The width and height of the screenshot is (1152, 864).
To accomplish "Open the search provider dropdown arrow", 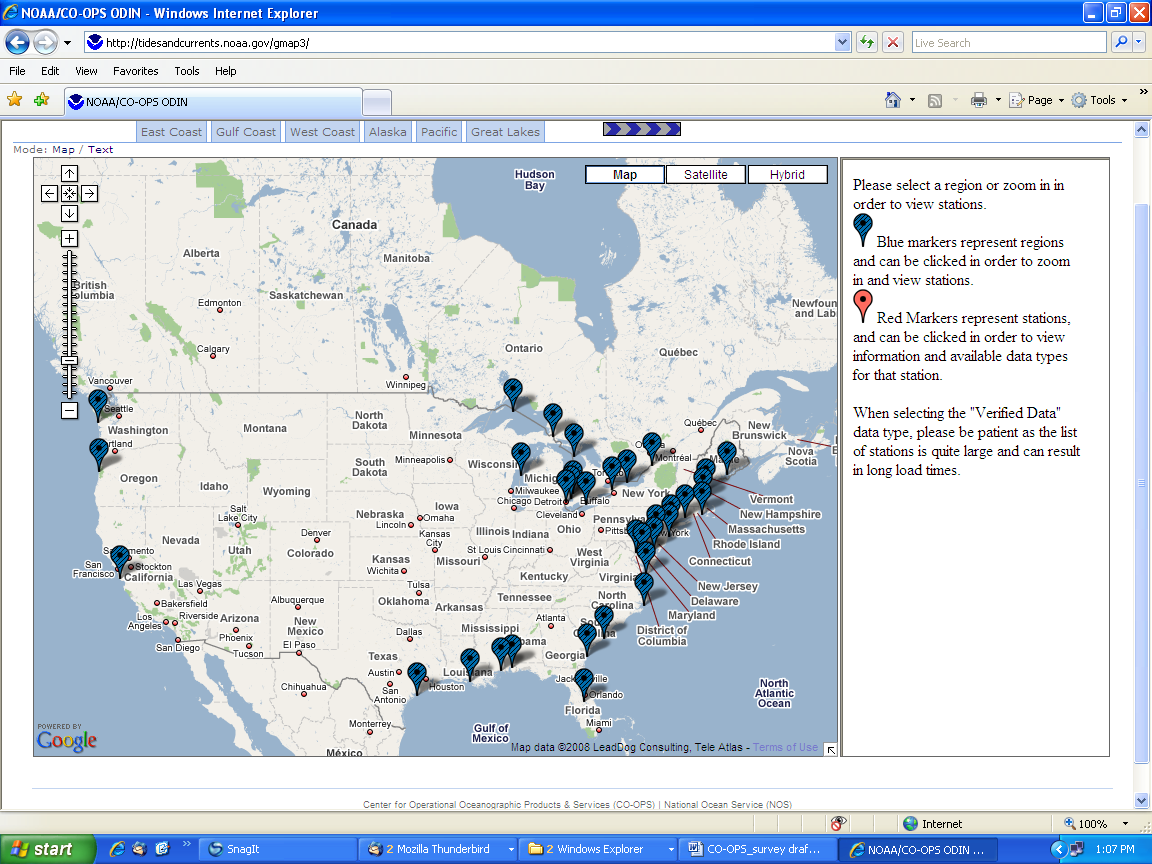I will pos(1139,43).
